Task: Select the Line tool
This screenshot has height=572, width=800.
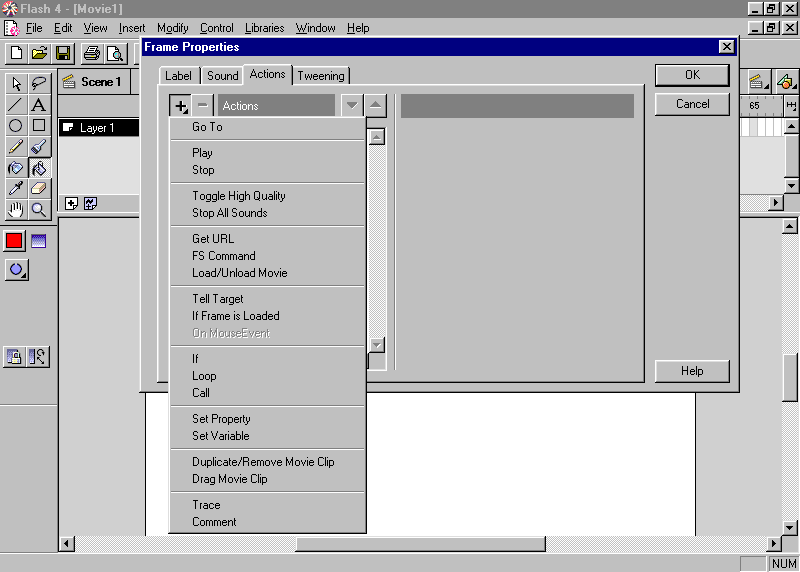Action: [16, 105]
